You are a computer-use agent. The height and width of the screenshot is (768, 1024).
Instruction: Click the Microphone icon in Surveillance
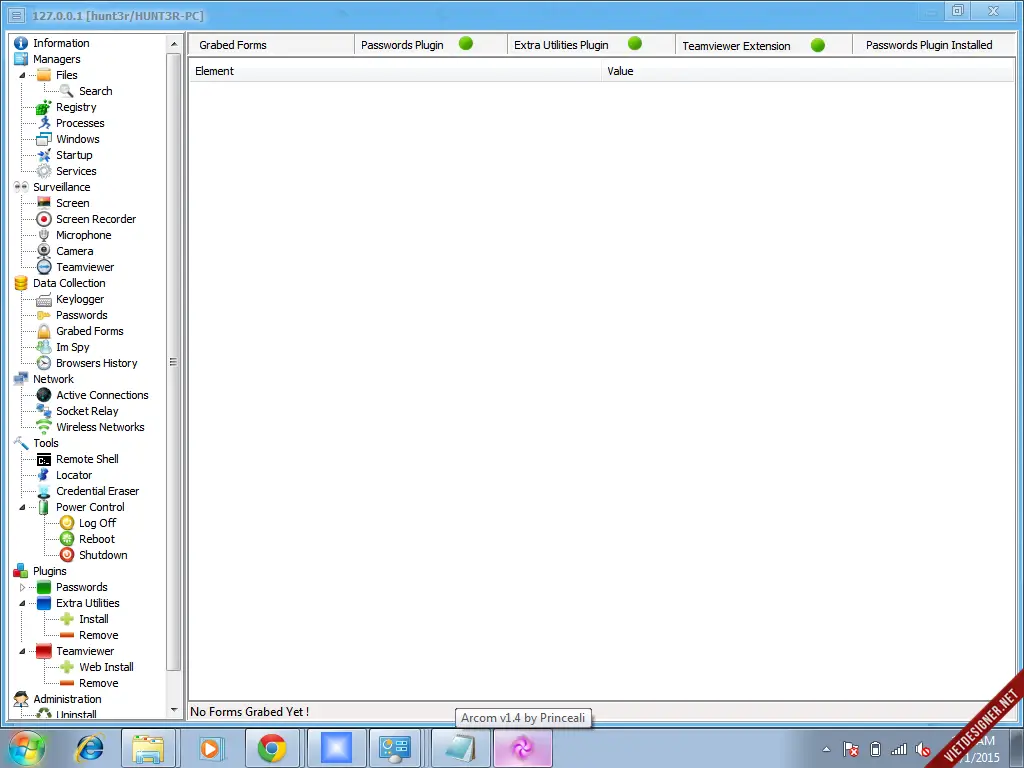[x=44, y=235]
